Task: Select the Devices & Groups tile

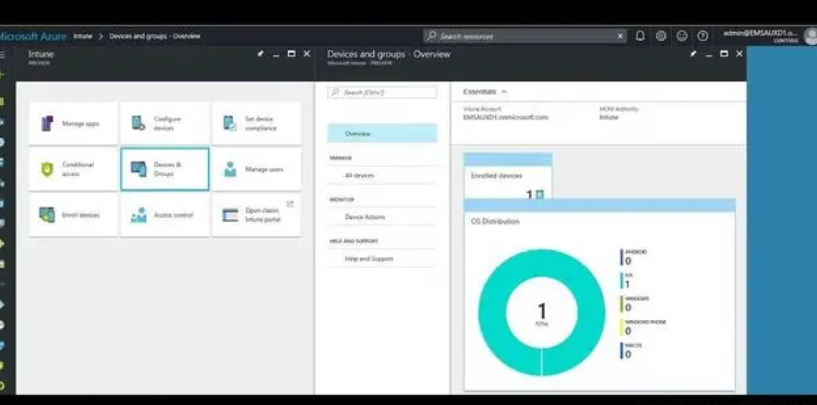Action: (165, 169)
